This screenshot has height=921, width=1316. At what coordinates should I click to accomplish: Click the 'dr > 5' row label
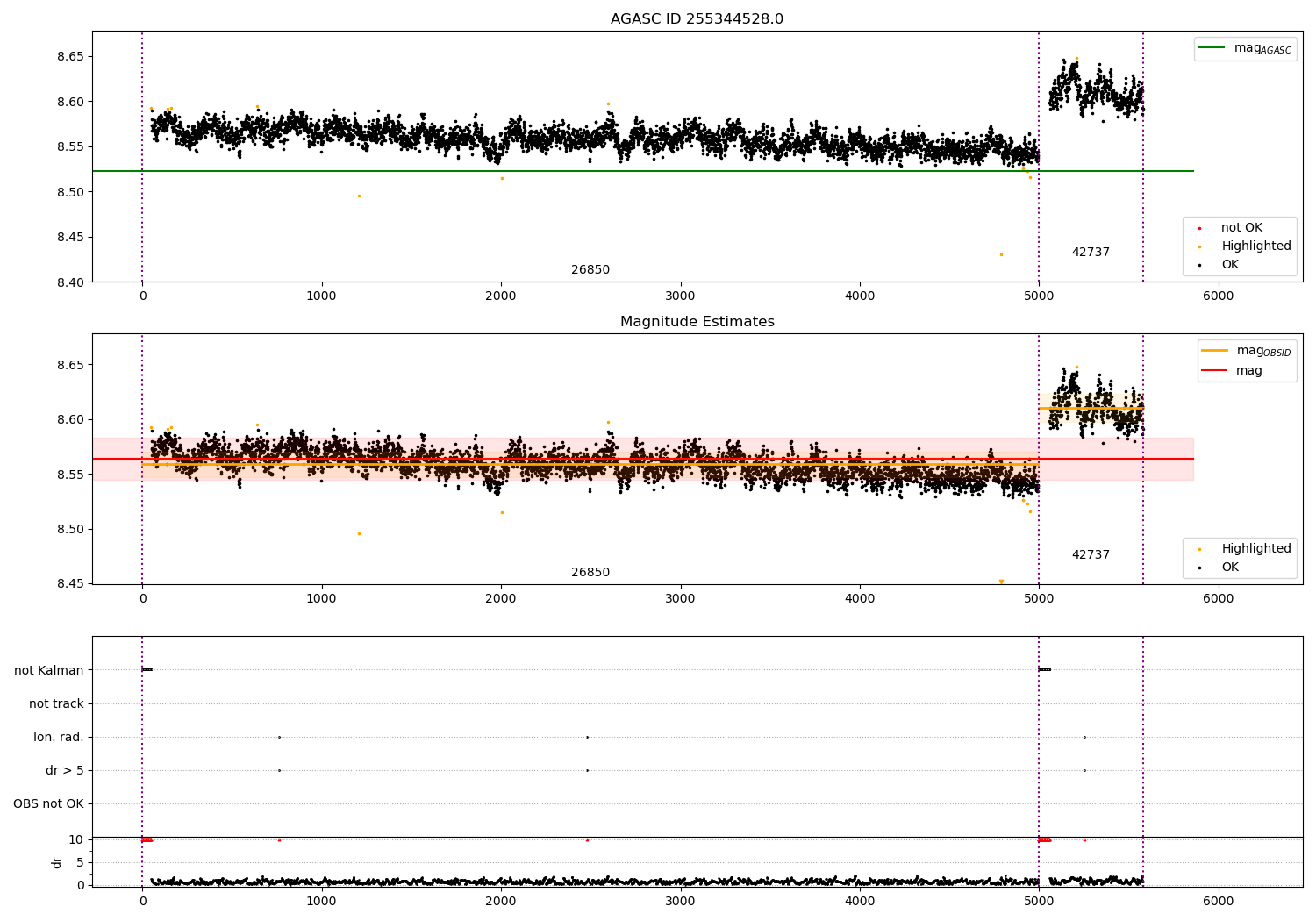tap(65, 771)
